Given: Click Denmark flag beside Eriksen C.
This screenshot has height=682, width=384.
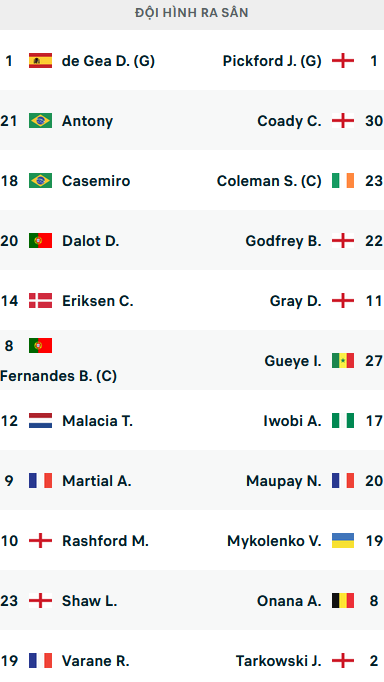Looking at the screenshot, I should click(x=40, y=301).
